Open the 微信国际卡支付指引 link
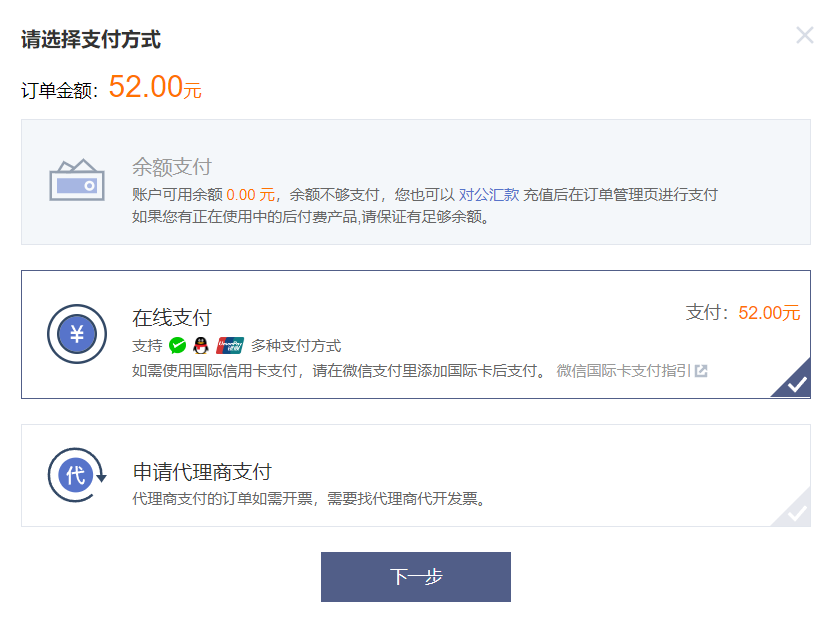 click(x=623, y=371)
